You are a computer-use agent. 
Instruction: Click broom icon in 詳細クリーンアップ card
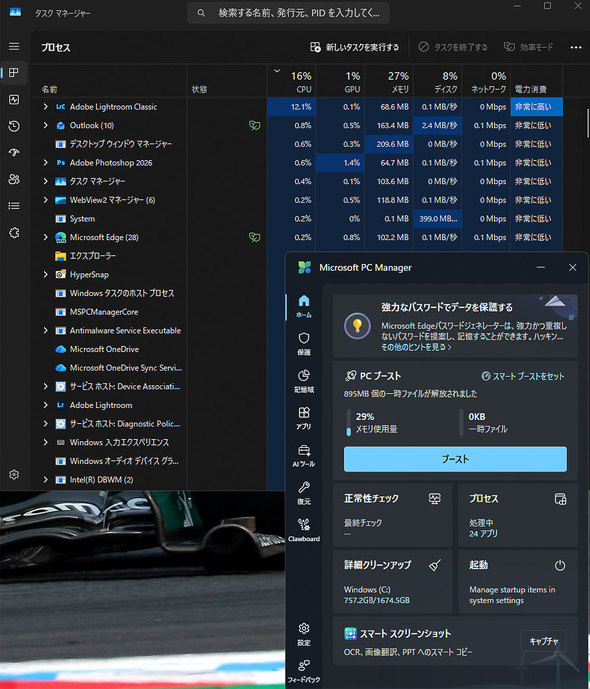coord(434,565)
